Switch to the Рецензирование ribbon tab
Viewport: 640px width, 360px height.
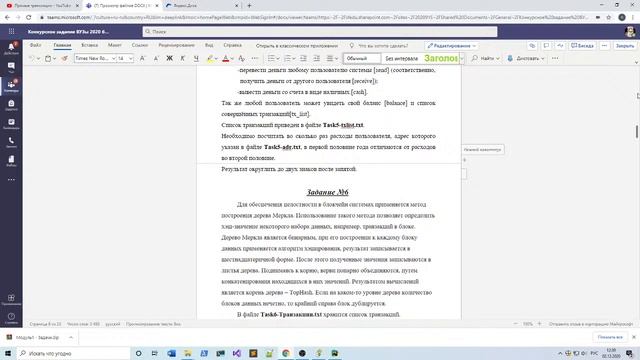176,45
